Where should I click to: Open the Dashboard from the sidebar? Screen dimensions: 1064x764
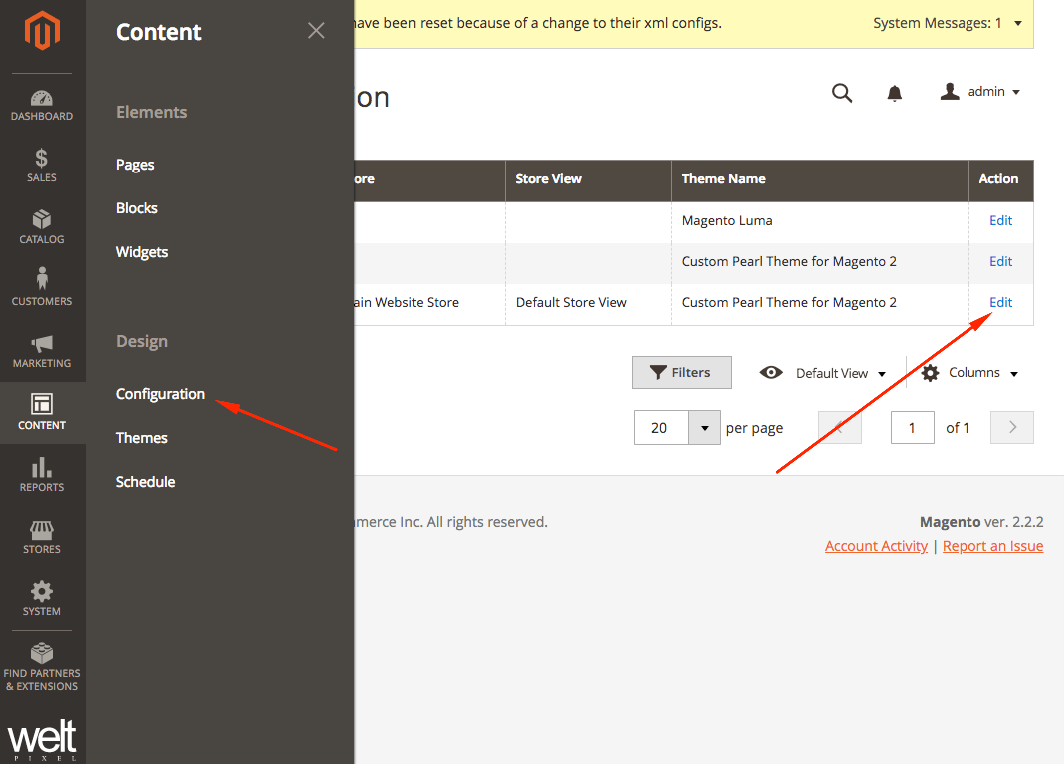pyautogui.click(x=42, y=105)
